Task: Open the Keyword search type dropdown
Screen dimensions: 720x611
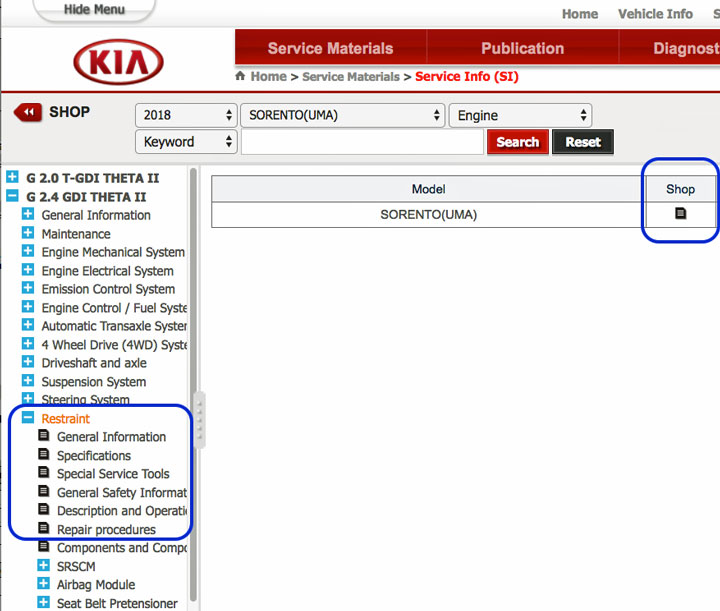Action: 186,142
